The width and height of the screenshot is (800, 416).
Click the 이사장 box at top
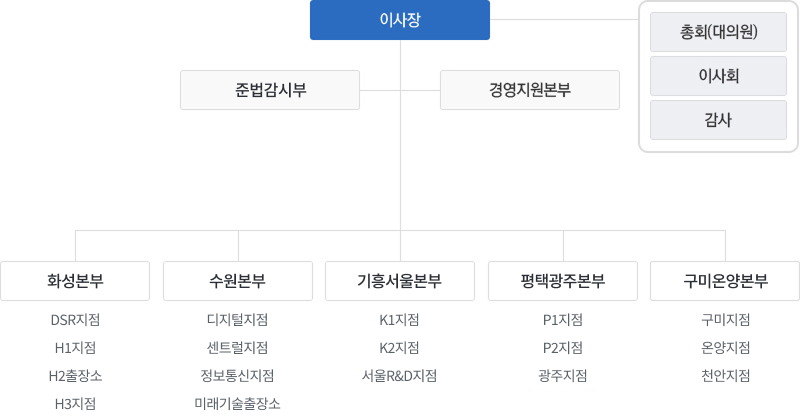400,20
